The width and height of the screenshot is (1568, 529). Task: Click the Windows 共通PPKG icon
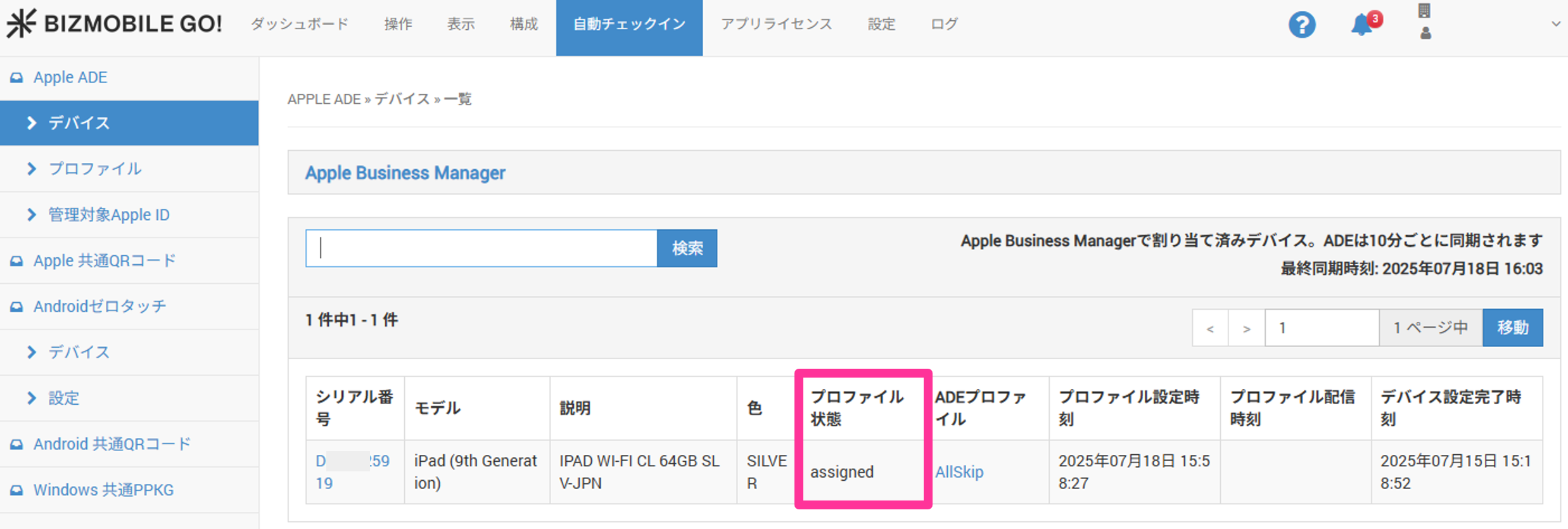[x=16, y=490]
